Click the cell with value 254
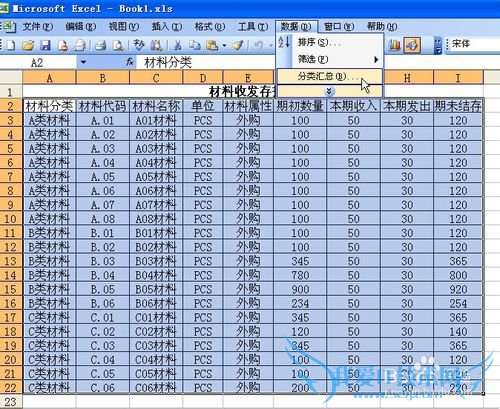The width and height of the screenshot is (500, 409). click(458, 303)
